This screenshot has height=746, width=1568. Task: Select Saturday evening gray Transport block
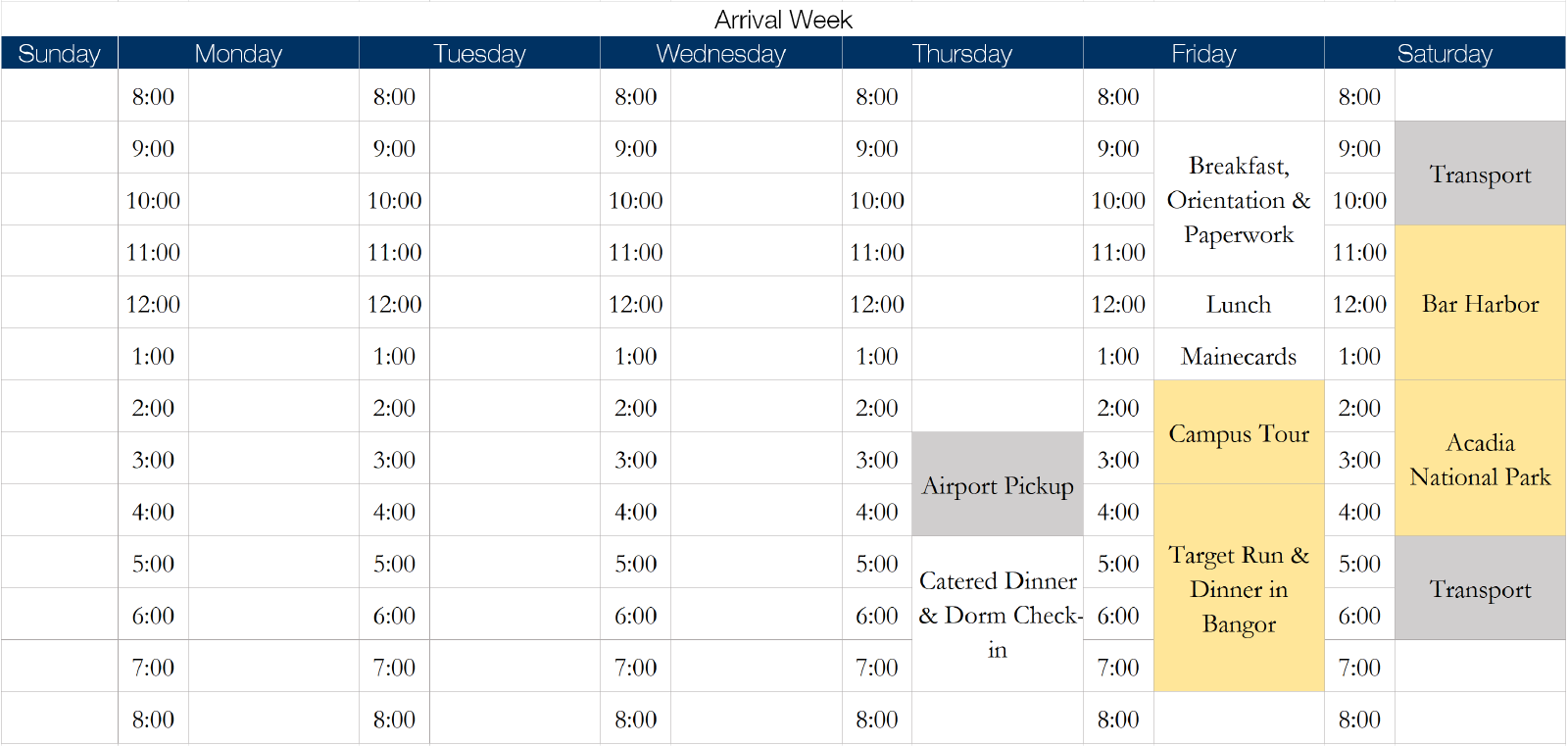[x=1480, y=589]
